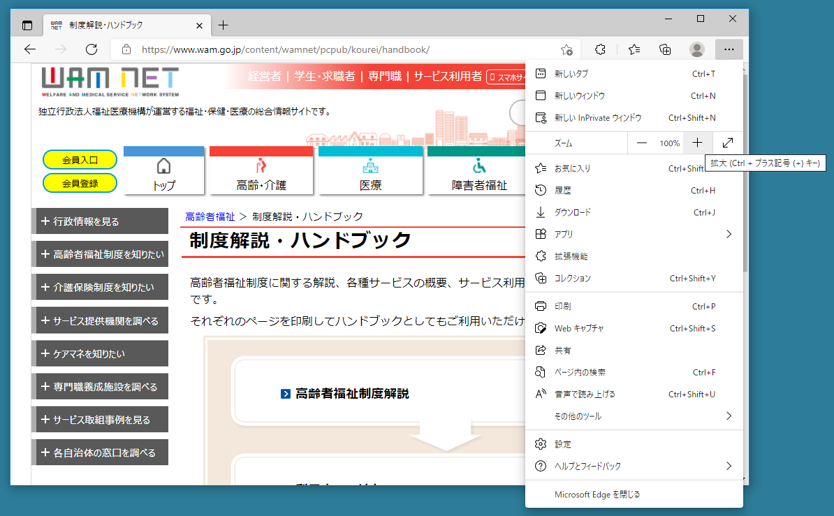Click the 経営者 header link
Image resolution: width=834 pixels, height=516 pixels.
pyautogui.click(x=264, y=76)
